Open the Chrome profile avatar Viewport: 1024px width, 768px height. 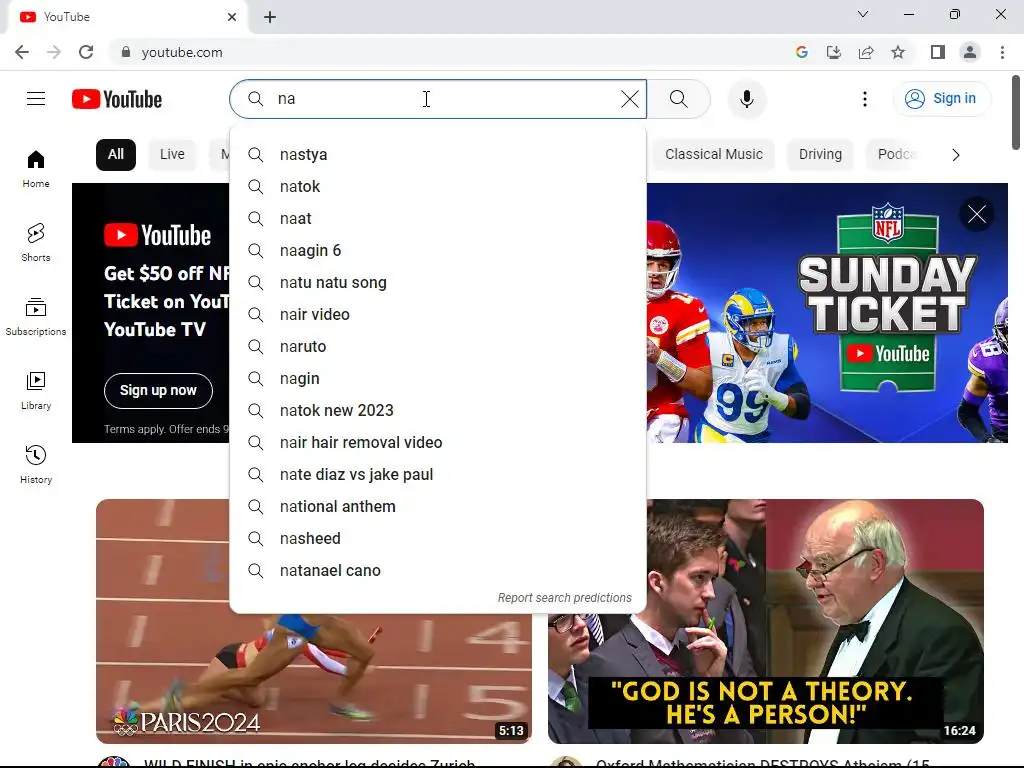tap(970, 52)
